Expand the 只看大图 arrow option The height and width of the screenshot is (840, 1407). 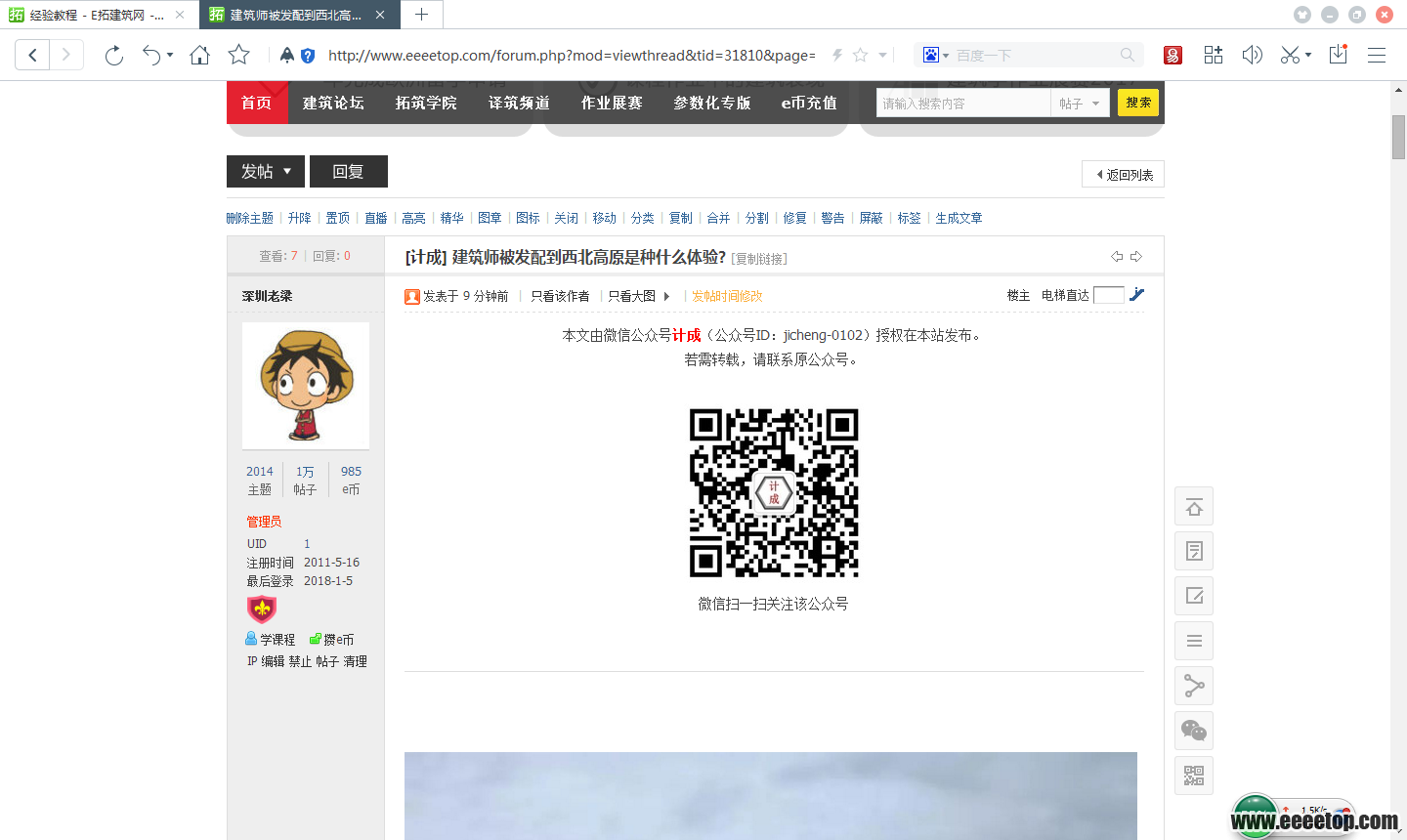(x=666, y=296)
